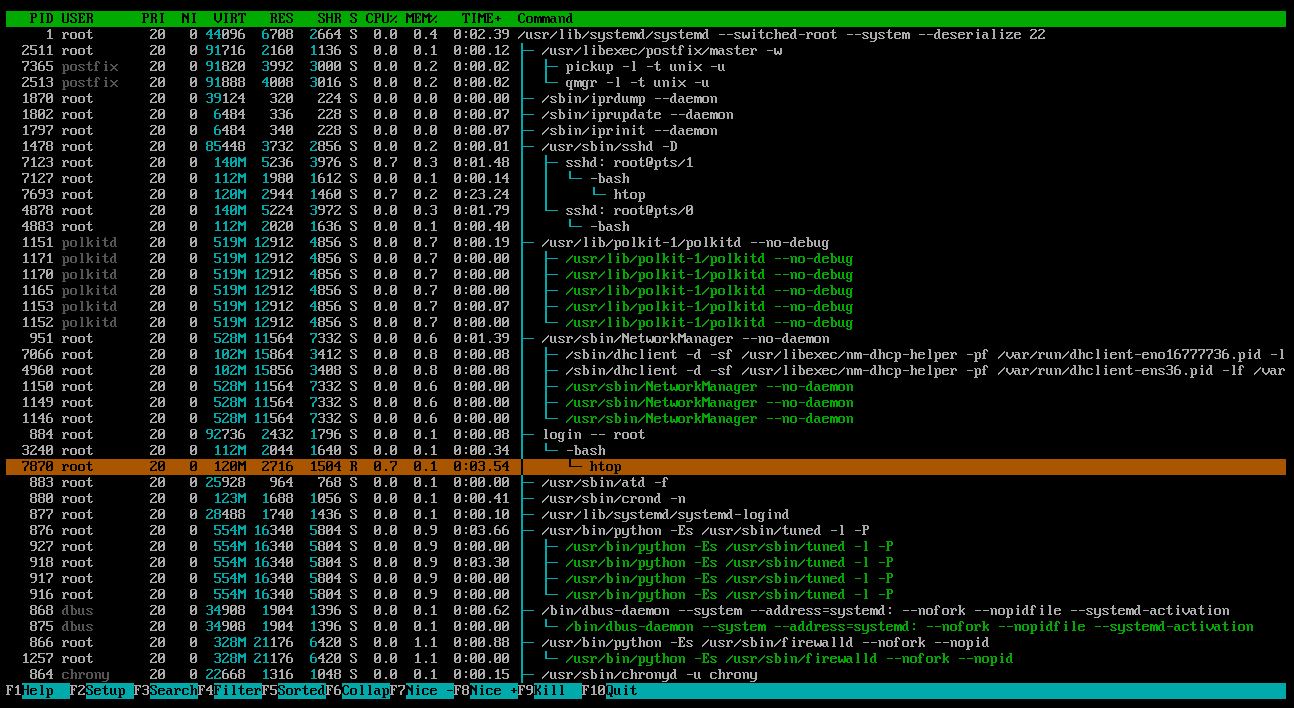Sort by the MEM% column header
Screen dimensions: 1294x708
422,18
